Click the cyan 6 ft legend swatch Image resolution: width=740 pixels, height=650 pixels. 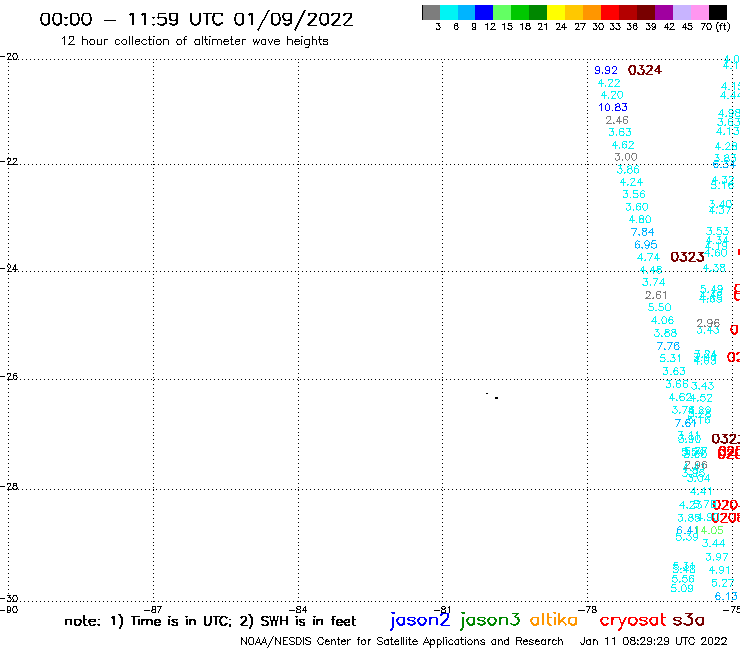pos(449,12)
